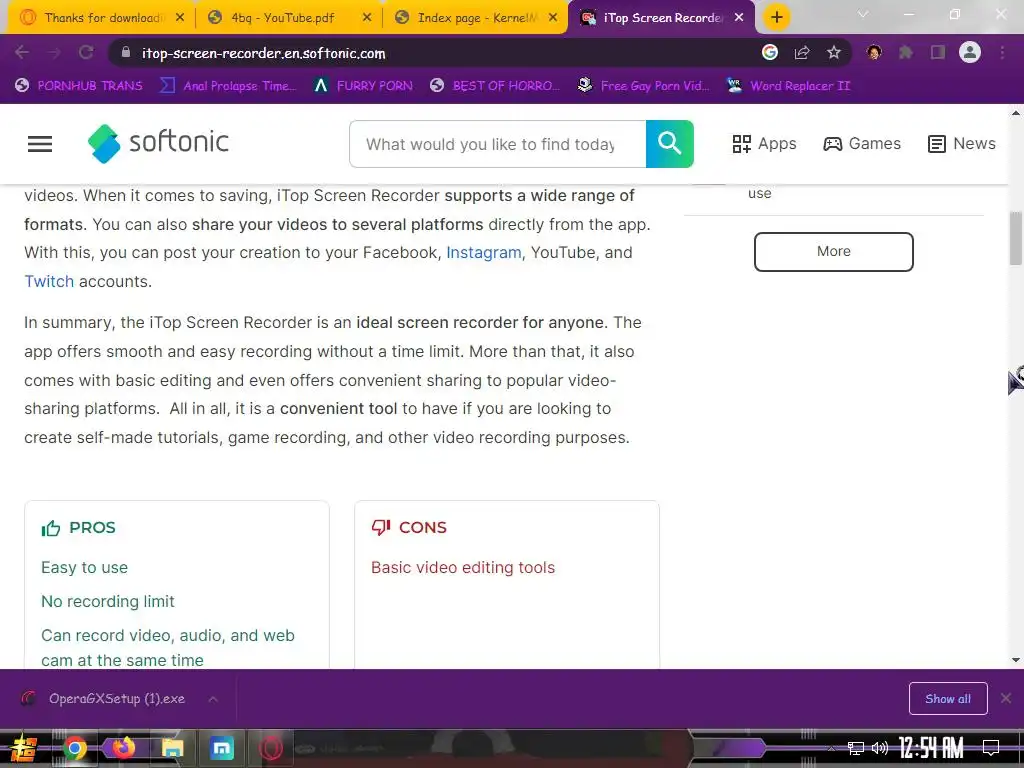Image resolution: width=1024 pixels, height=768 pixels.
Task: Close the downloads bar
Action: tap(1006, 699)
